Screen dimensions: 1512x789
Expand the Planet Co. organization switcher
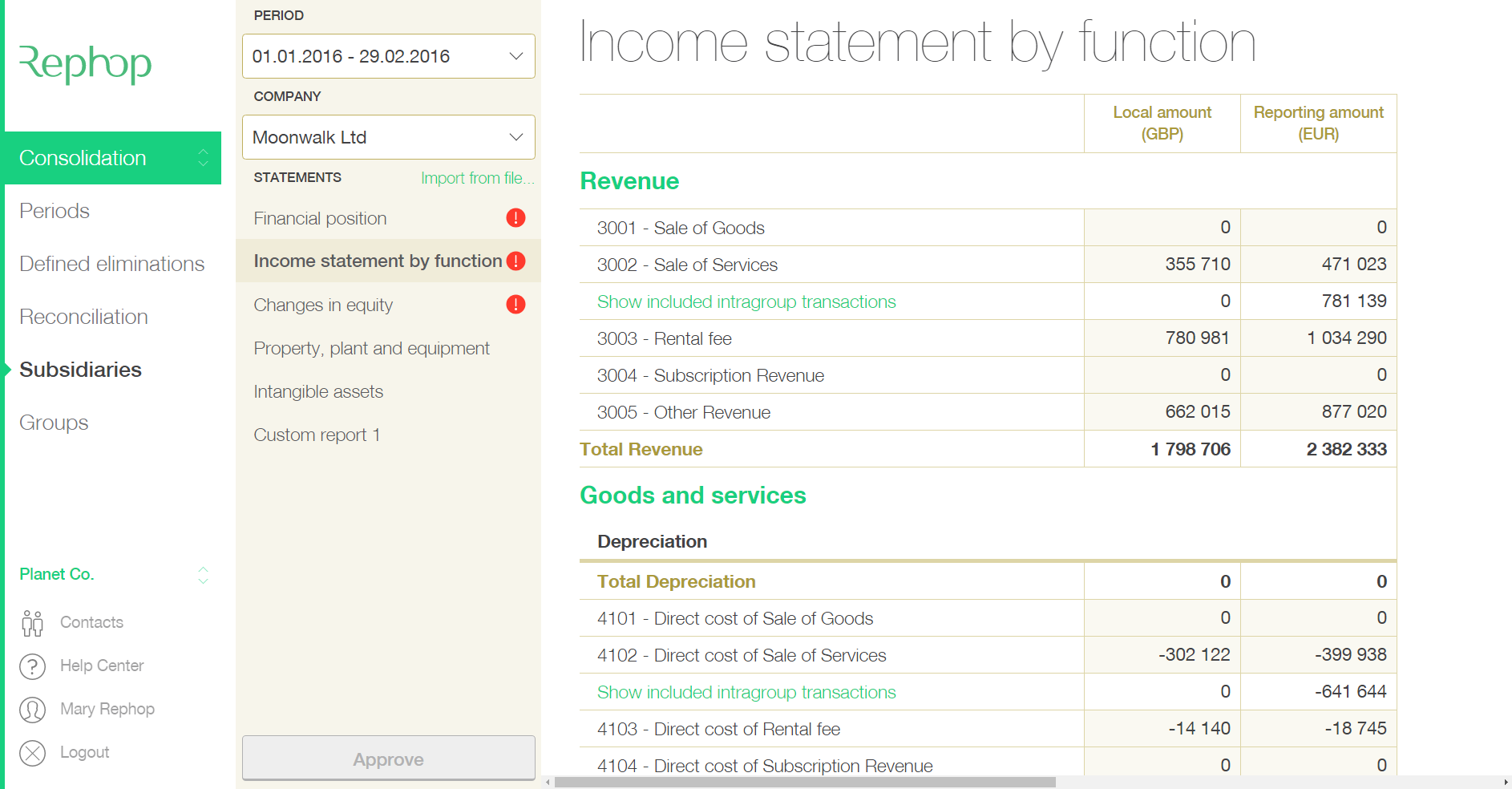pos(203,575)
